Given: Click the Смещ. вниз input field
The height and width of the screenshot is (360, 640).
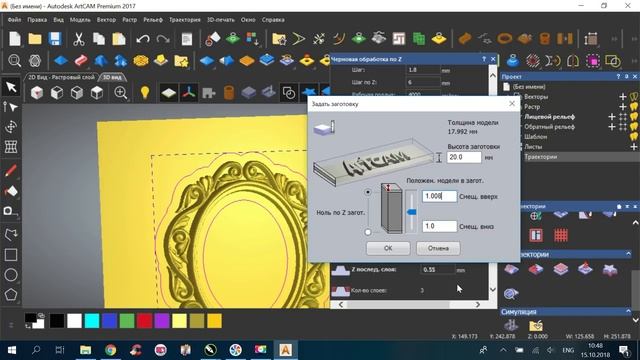Looking at the screenshot, I should click(439, 226).
